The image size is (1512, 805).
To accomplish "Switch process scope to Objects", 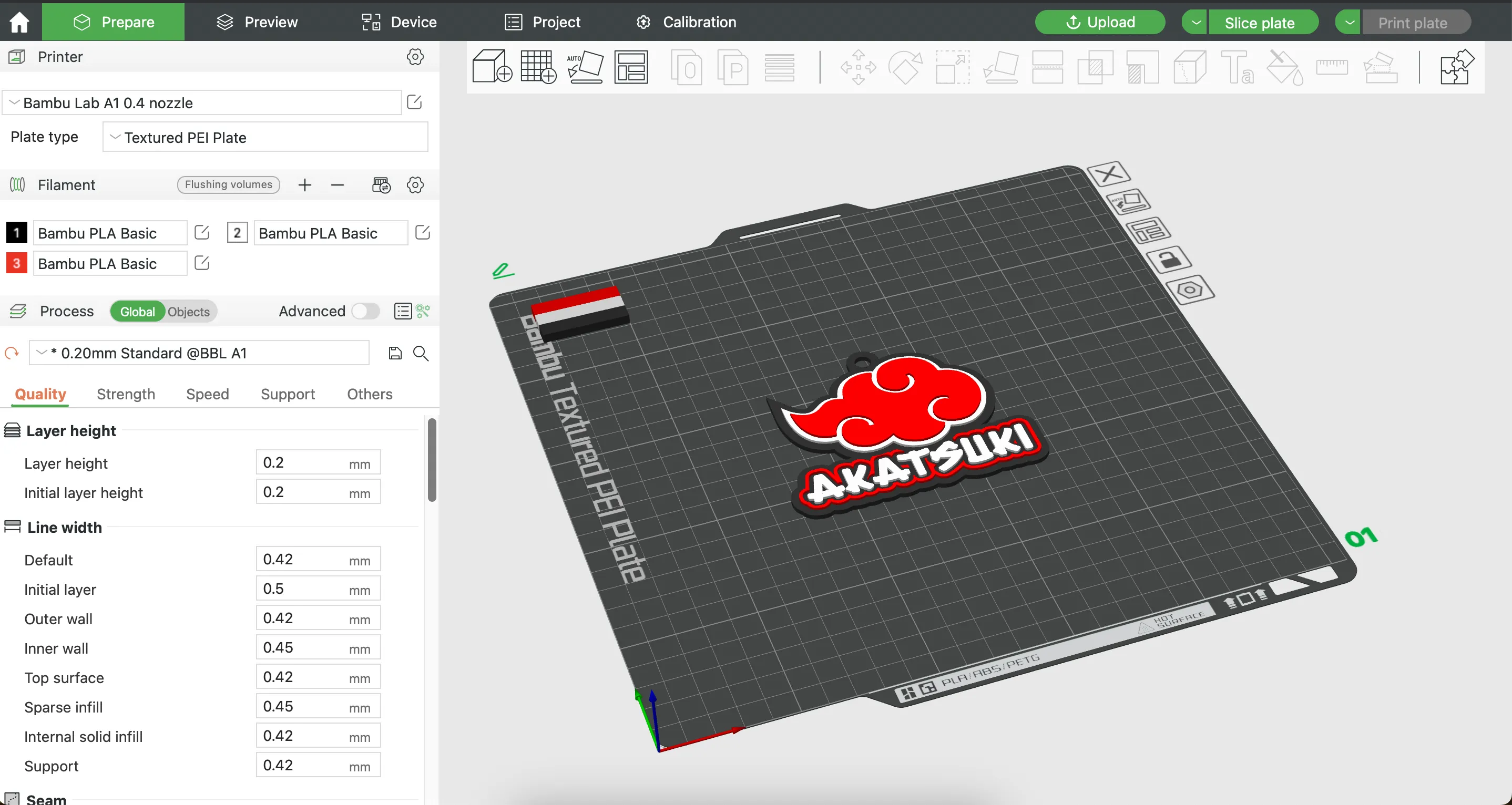I will pos(189,312).
